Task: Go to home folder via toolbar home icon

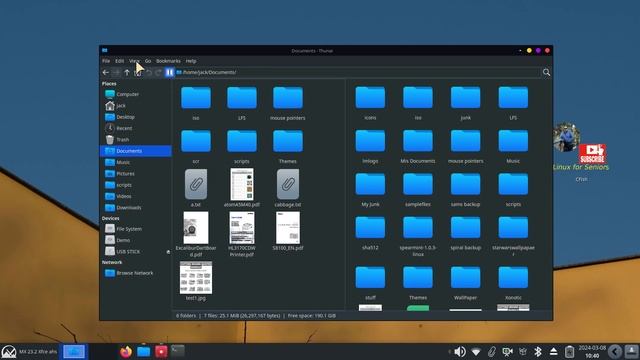Action: click(138, 73)
